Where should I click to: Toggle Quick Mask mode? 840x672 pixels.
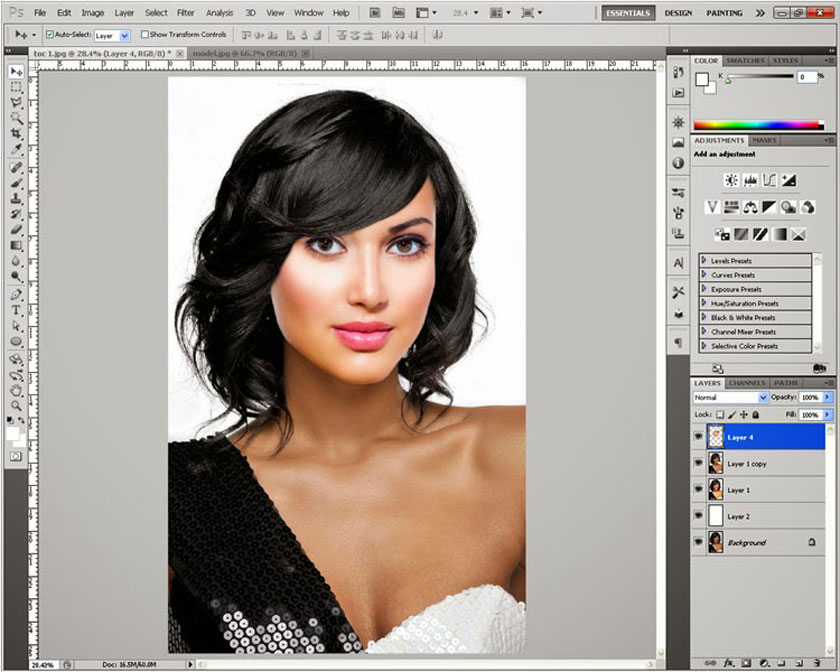coord(16,456)
